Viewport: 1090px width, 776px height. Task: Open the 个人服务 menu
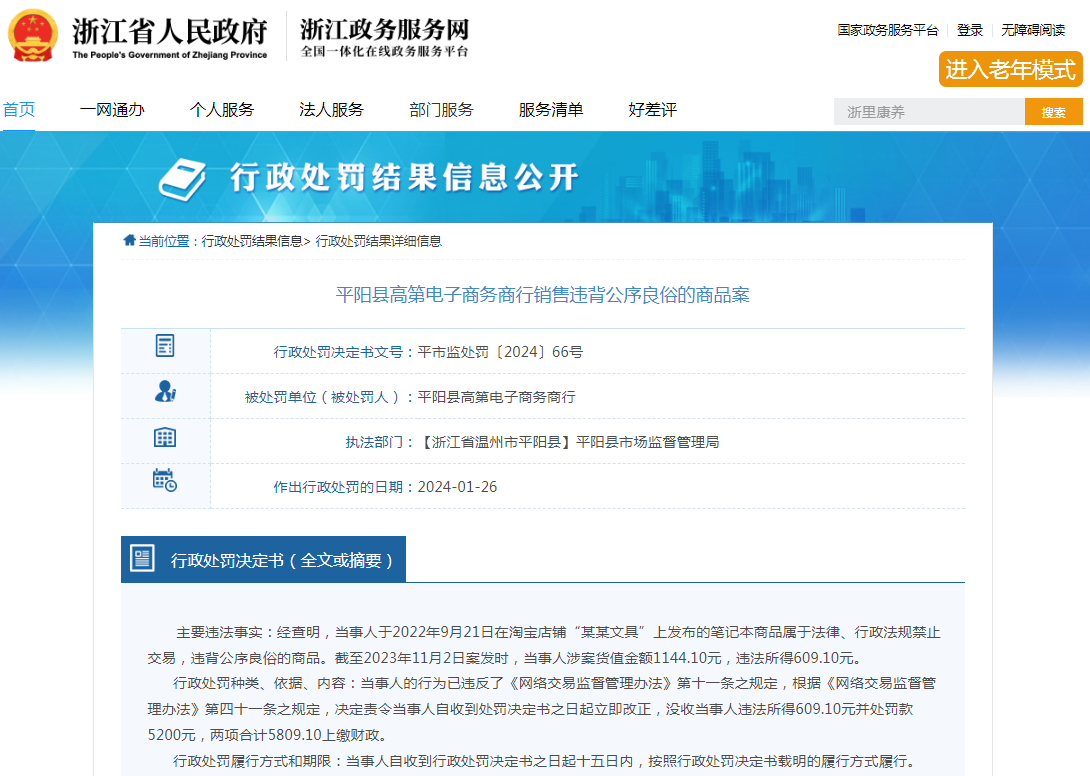[222, 110]
